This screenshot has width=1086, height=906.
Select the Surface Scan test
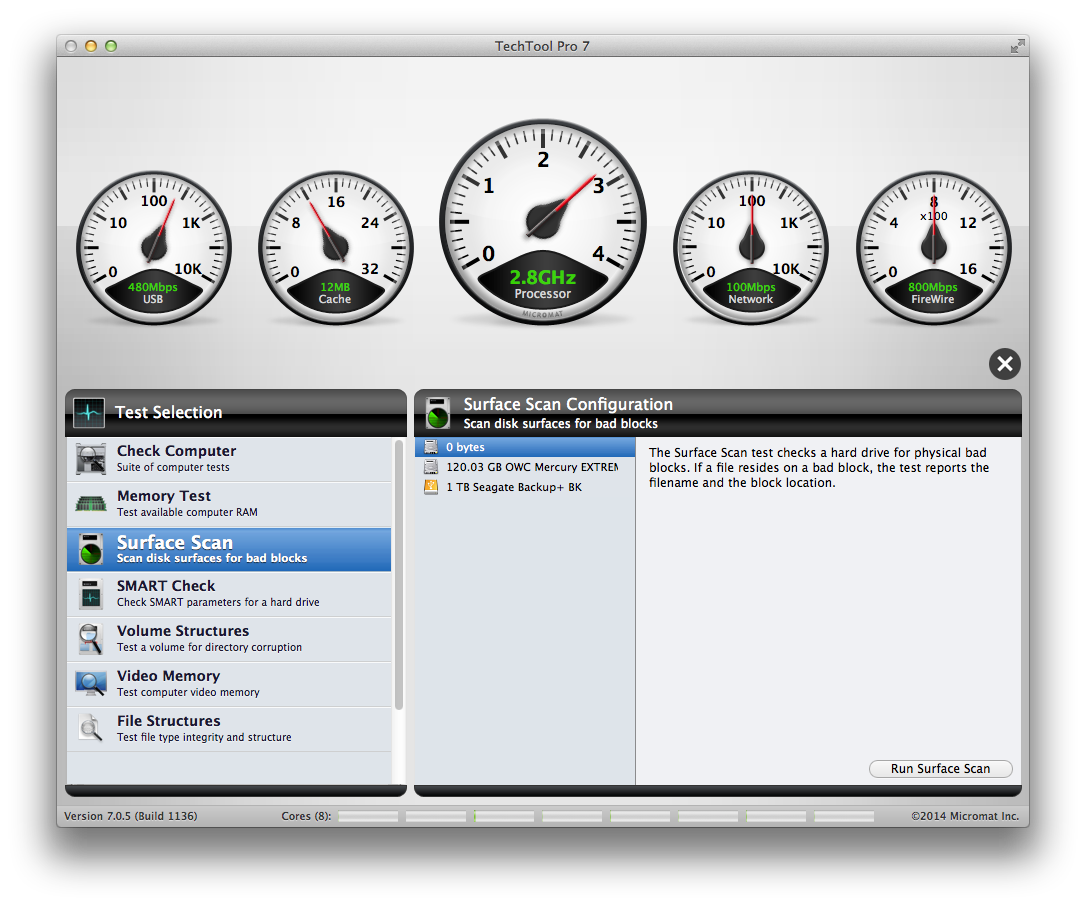tap(229, 549)
